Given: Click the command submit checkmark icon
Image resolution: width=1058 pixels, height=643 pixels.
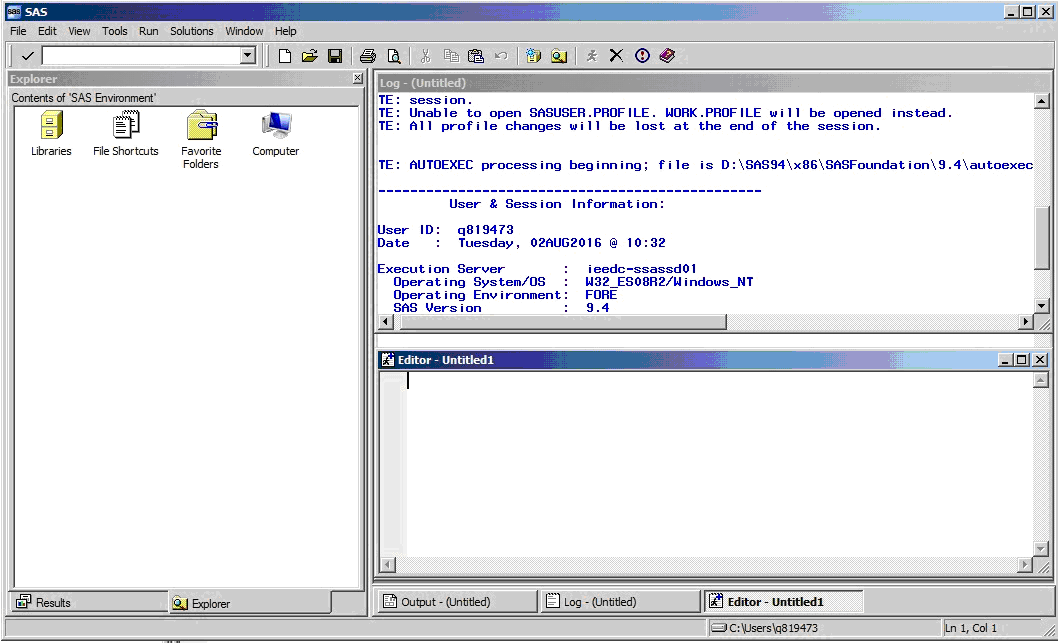Looking at the screenshot, I should pyautogui.click(x=27, y=56).
